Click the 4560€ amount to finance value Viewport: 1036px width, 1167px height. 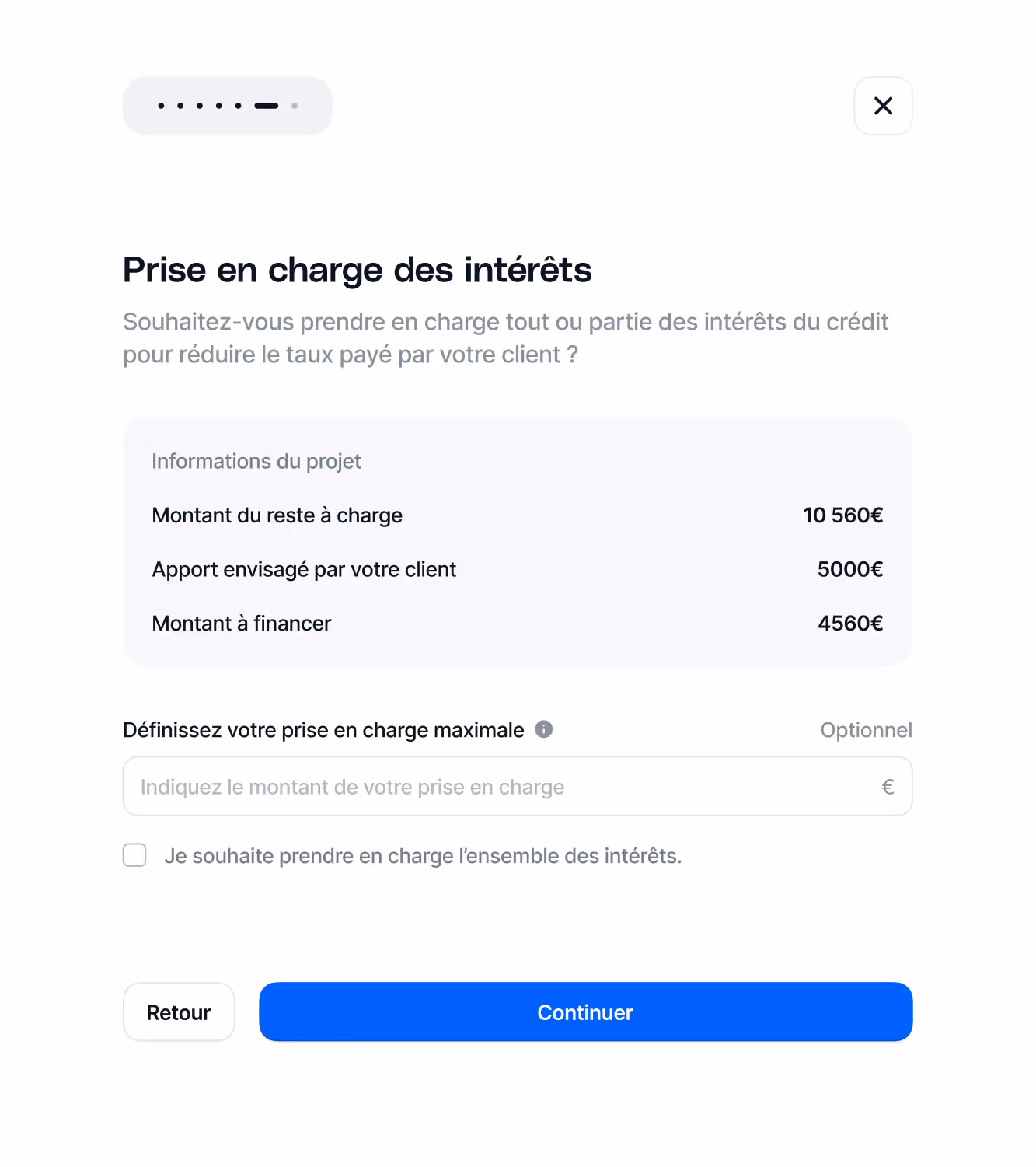(850, 624)
